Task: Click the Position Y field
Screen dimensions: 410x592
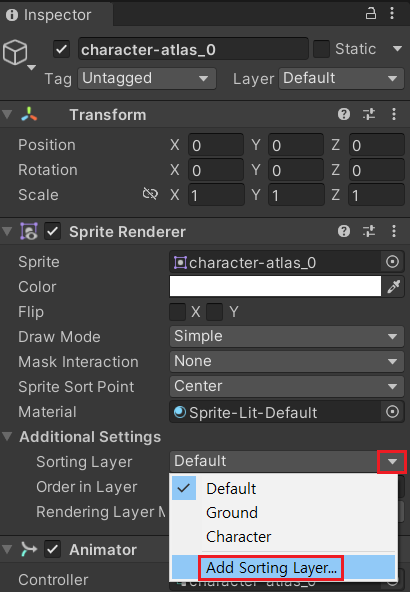Action: tap(296, 145)
